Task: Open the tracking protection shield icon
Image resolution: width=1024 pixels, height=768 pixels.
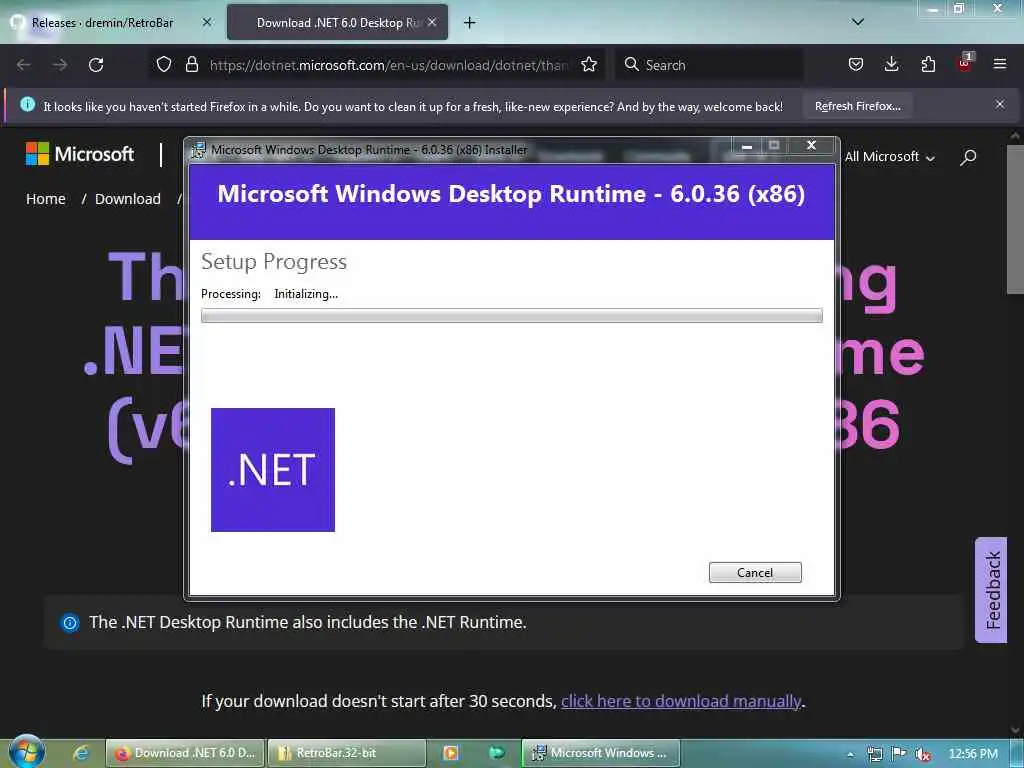Action: pos(164,65)
